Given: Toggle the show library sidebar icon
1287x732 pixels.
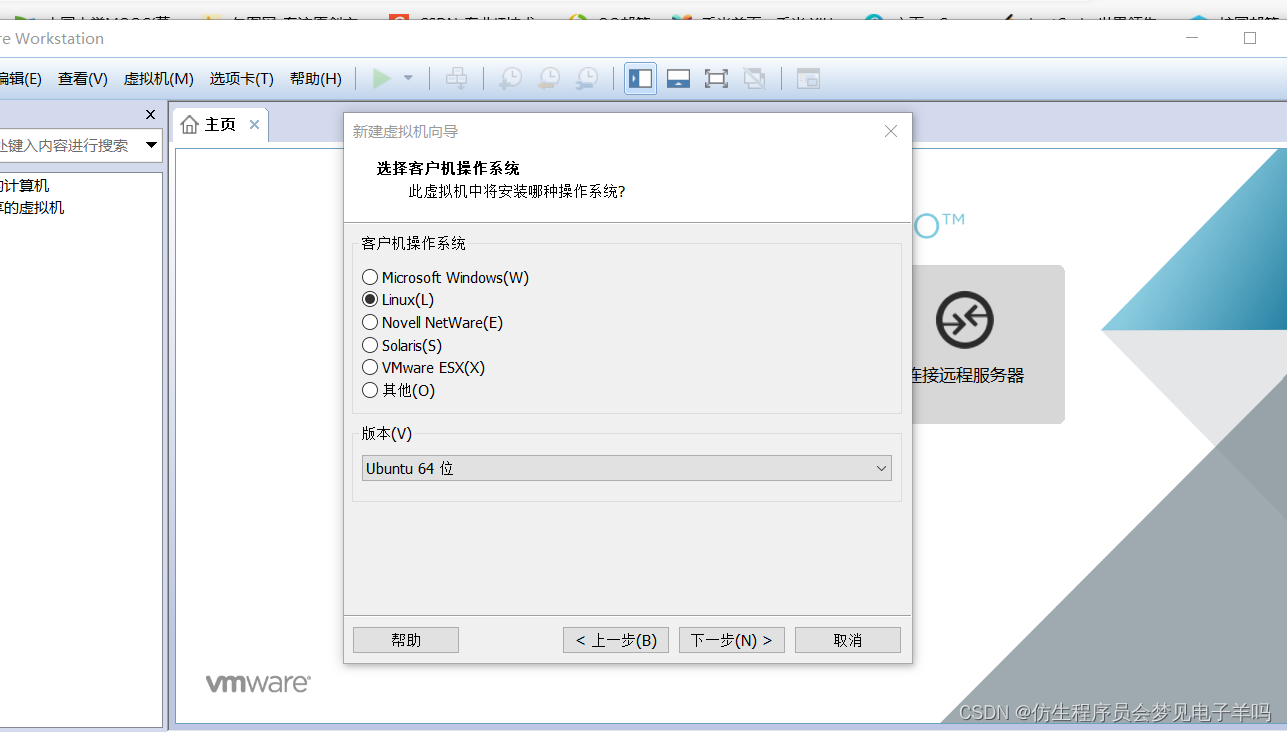Looking at the screenshot, I should pos(641,78).
